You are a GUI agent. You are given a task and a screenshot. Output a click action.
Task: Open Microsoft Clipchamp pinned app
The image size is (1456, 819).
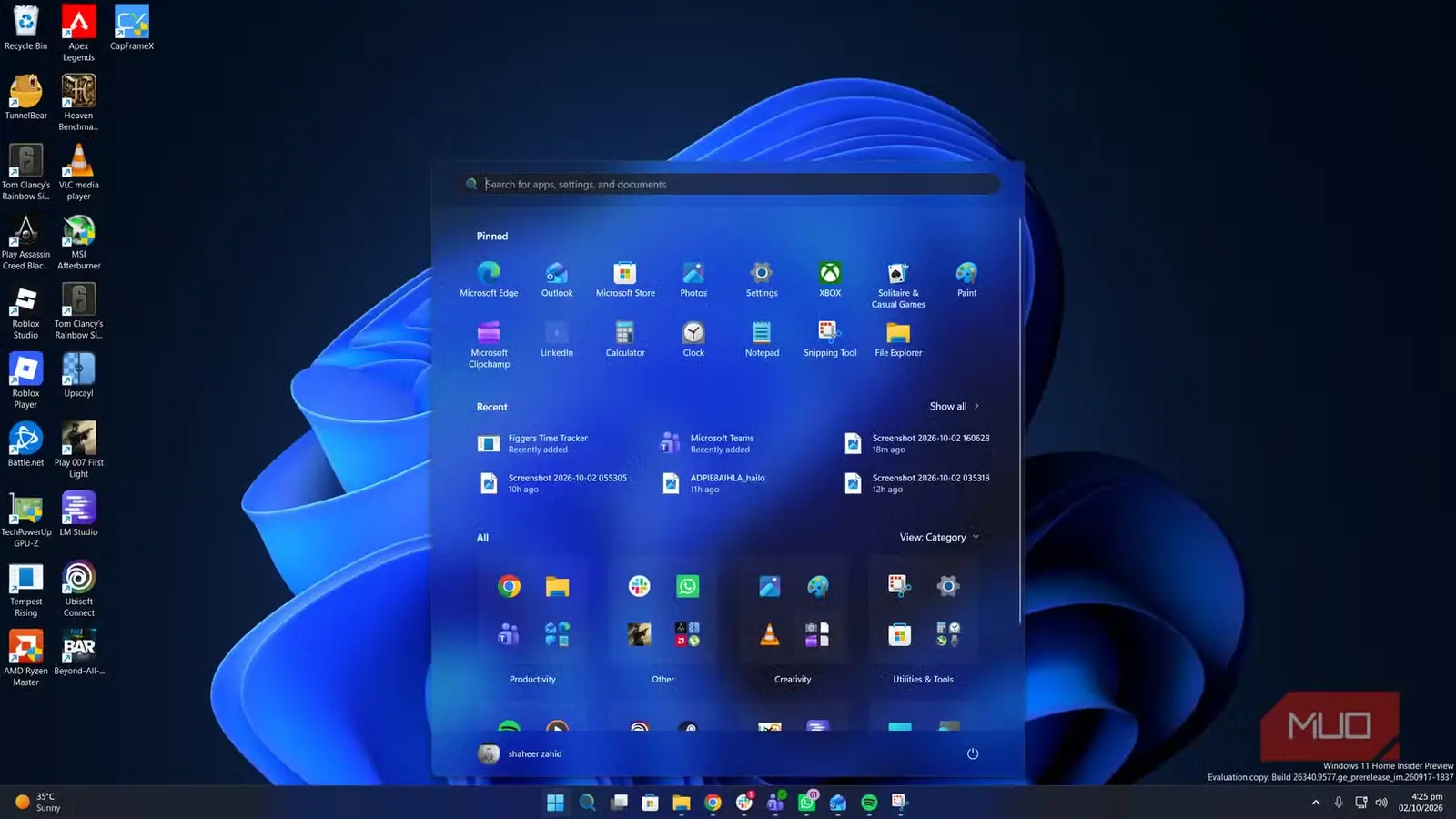point(489,345)
